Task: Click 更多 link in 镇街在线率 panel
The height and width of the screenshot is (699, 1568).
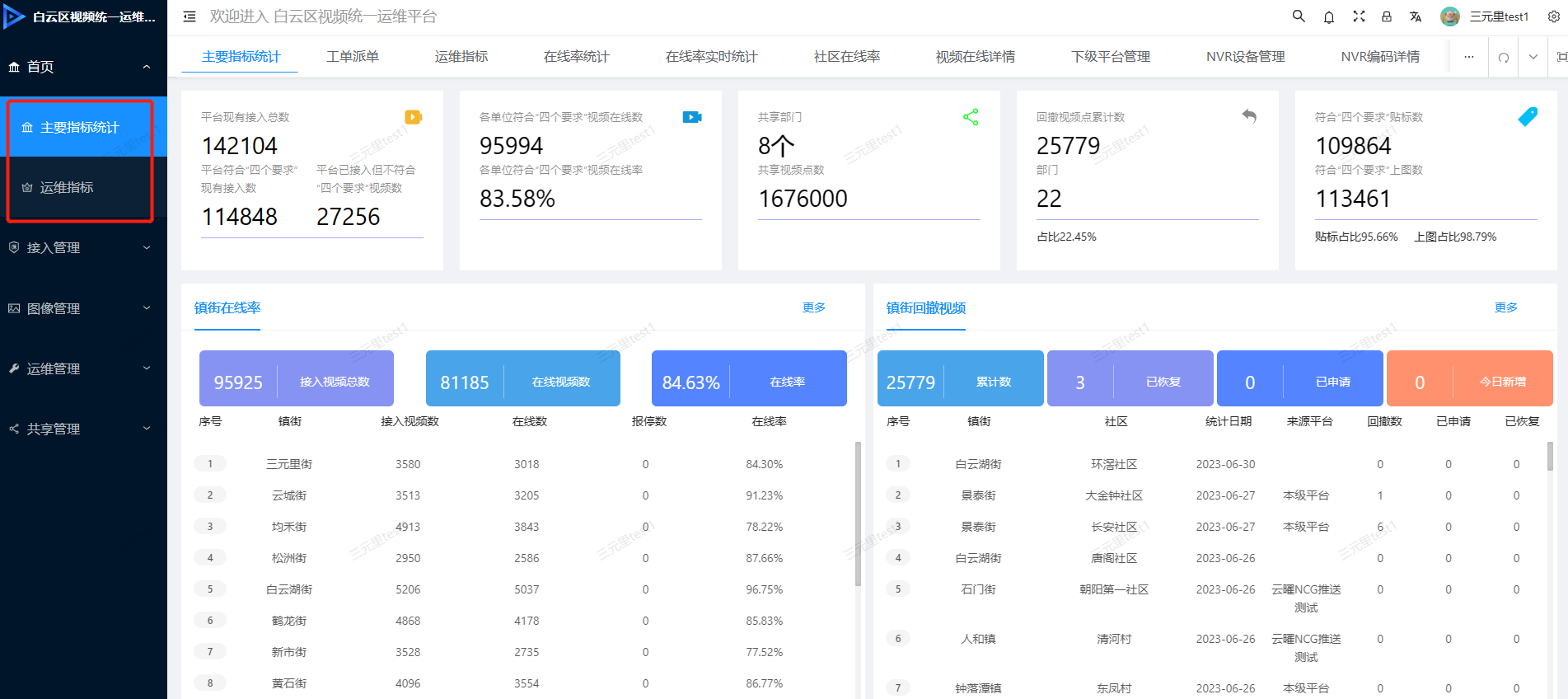Action: (x=814, y=307)
